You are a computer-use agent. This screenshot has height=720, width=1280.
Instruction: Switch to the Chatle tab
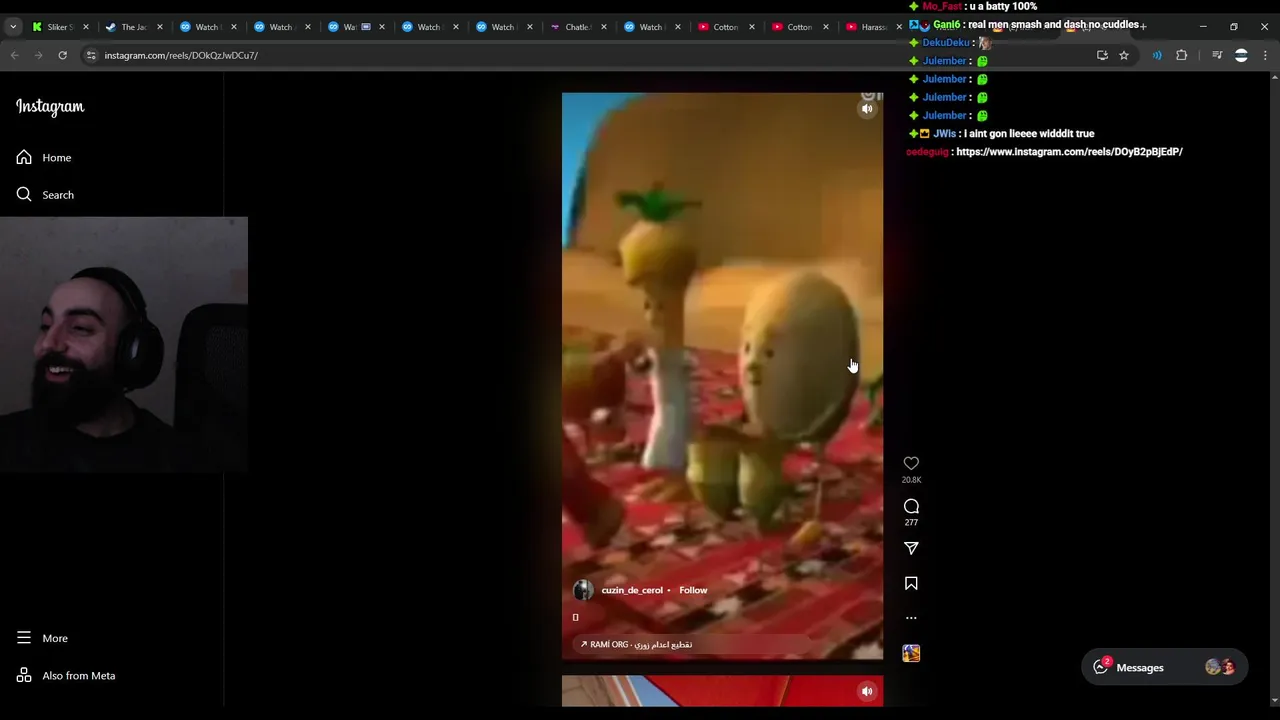(577, 27)
